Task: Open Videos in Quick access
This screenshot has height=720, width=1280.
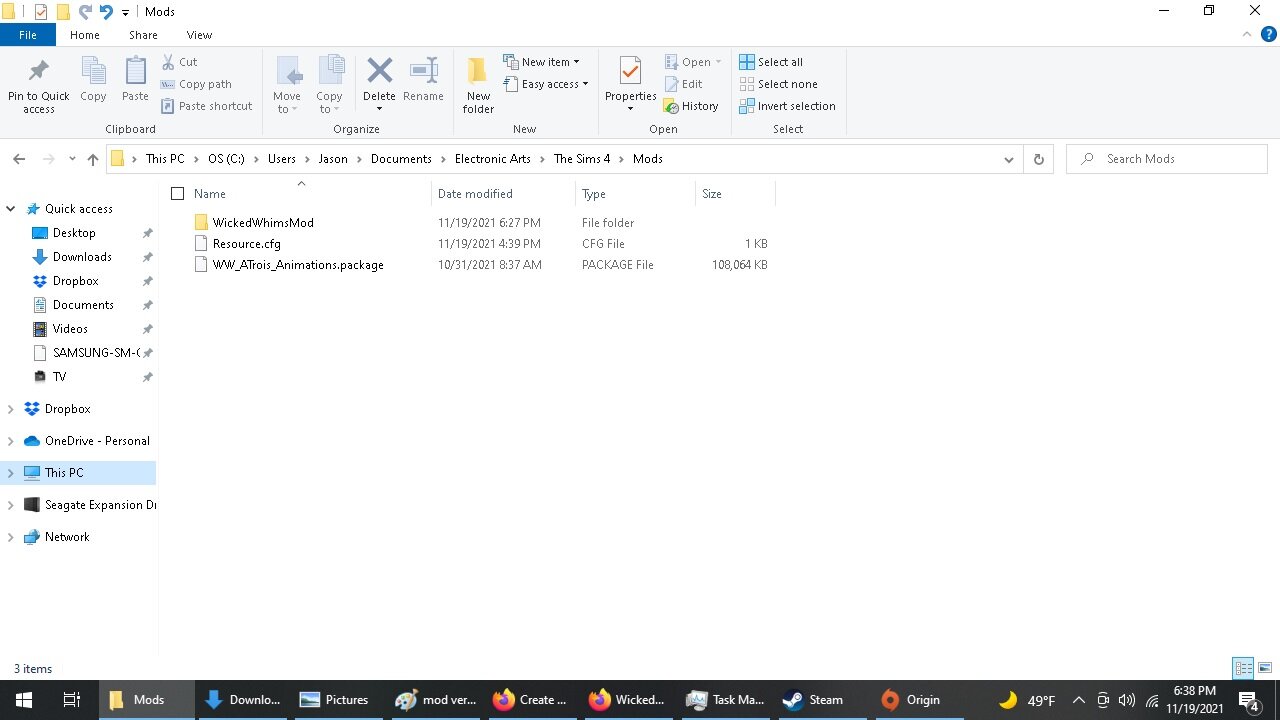Action: coord(70,329)
